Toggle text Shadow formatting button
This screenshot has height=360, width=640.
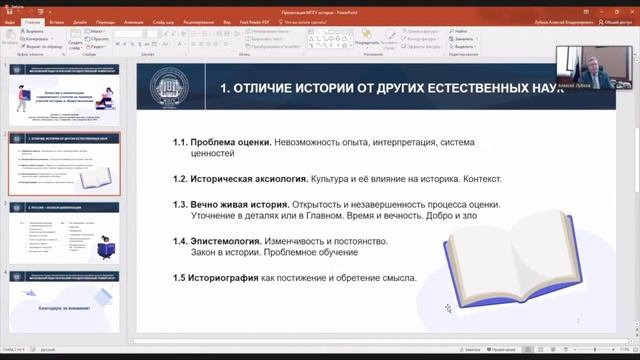click(140, 44)
